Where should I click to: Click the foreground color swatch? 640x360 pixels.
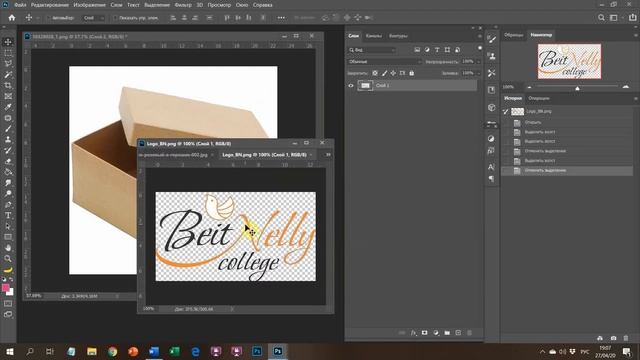[5, 288]
